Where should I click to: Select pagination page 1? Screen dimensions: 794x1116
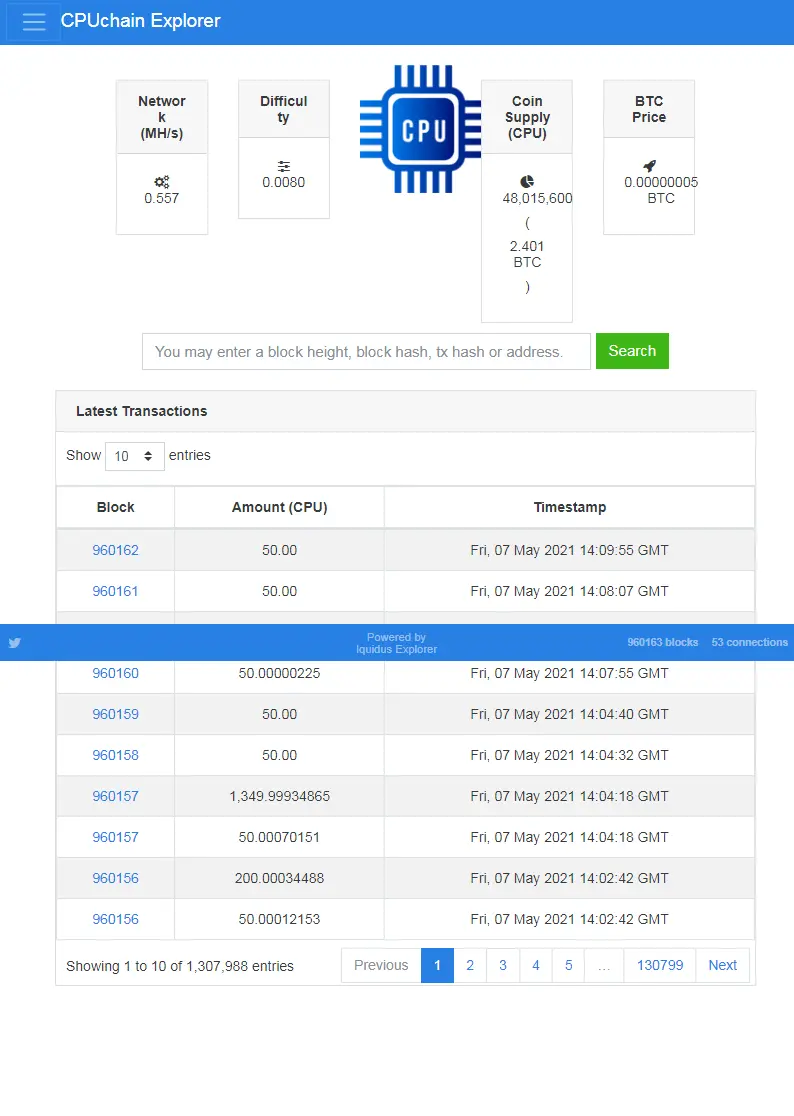(x=438, y=966)
